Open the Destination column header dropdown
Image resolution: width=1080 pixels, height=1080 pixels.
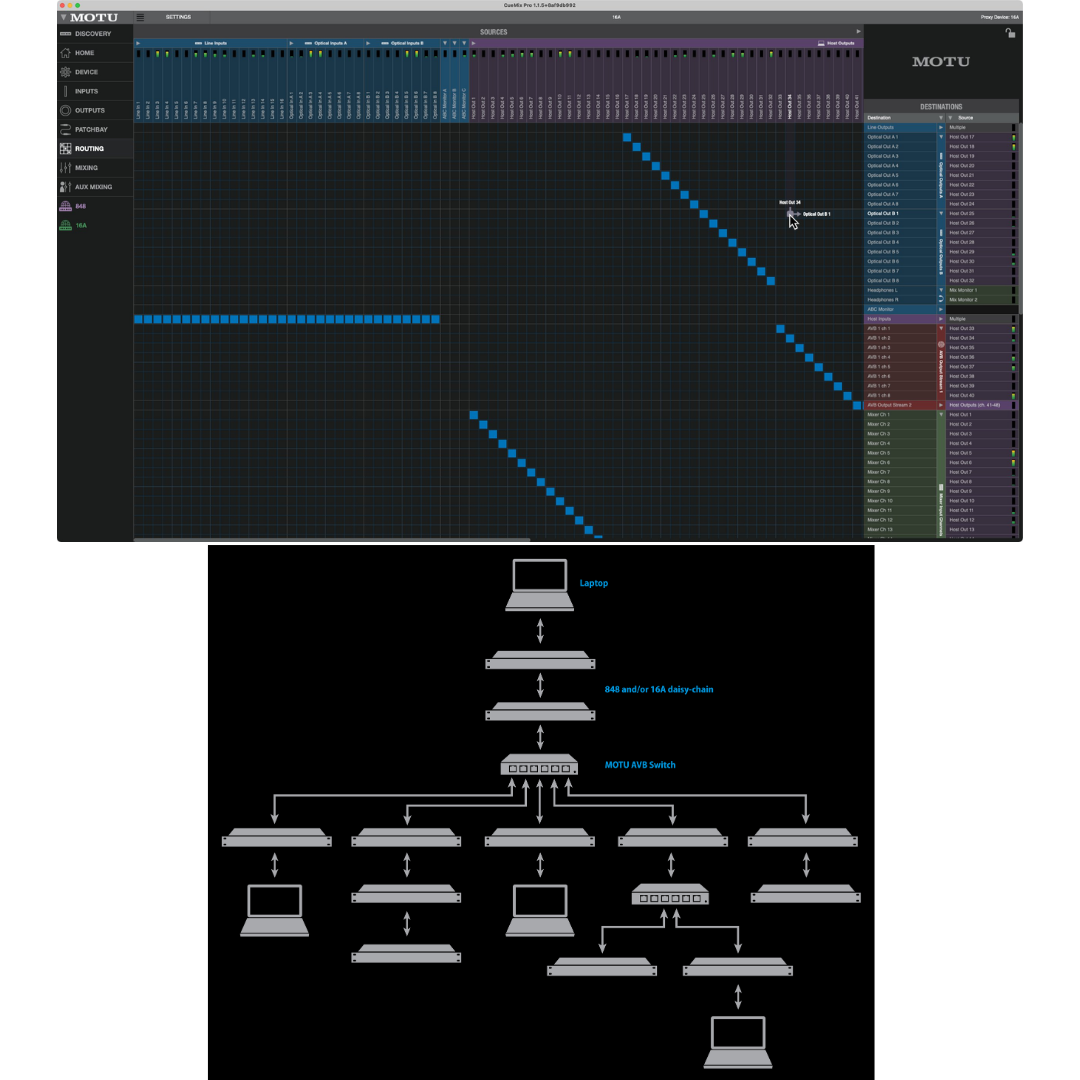(941, 118)
